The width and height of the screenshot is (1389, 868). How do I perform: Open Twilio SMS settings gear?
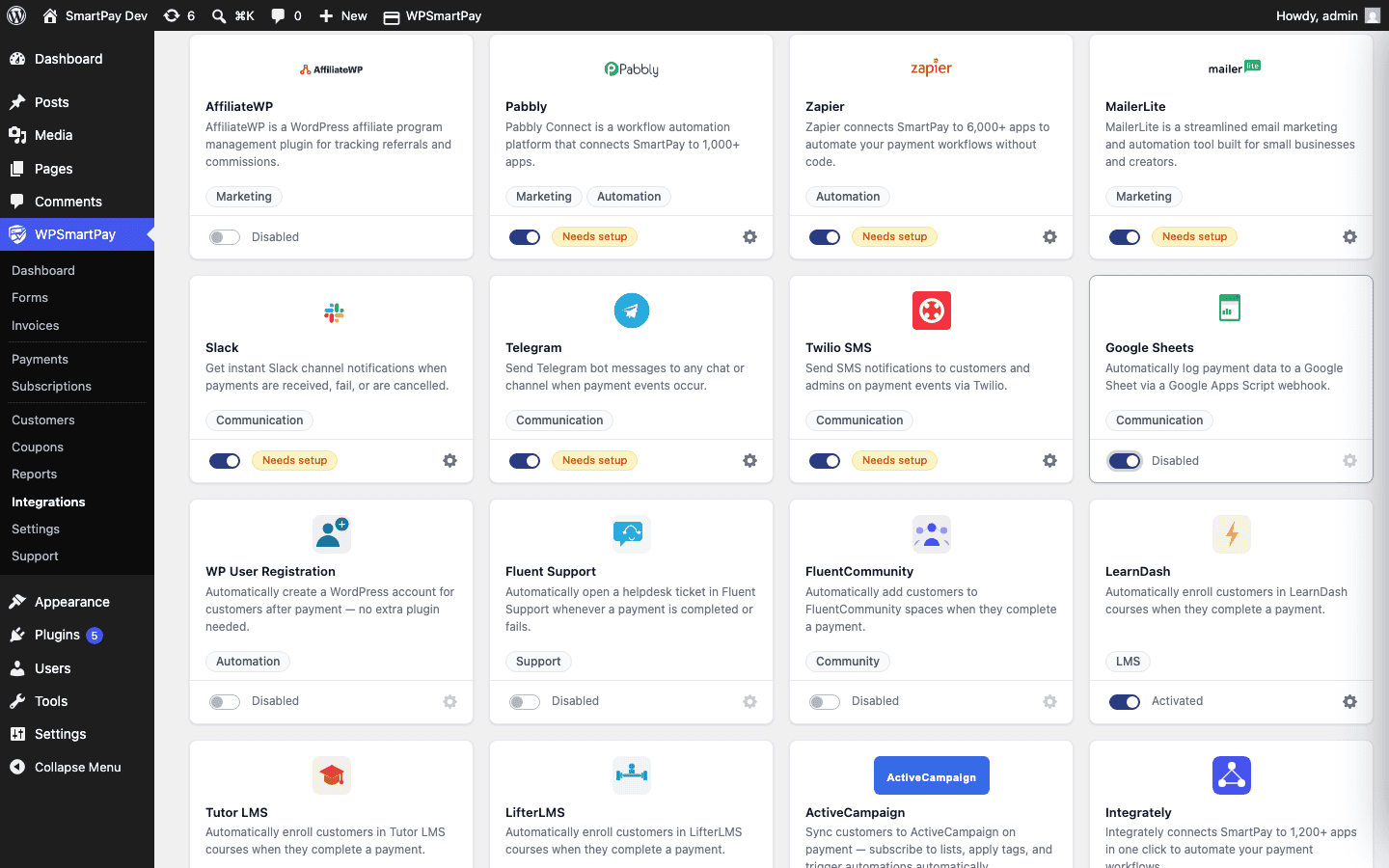[x=1049, y=461]
